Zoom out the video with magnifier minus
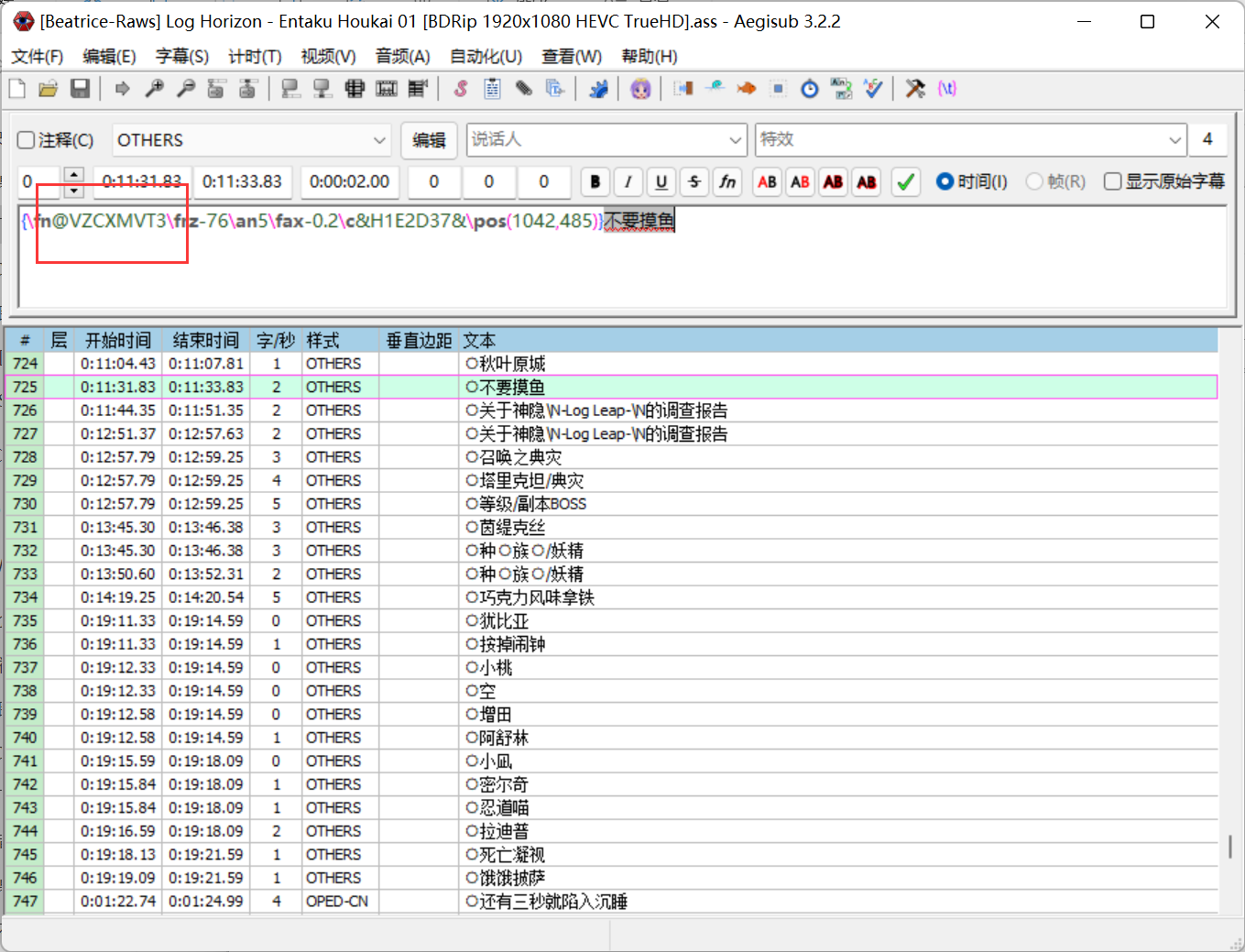 pyautogui.click(x=186, y=89)
